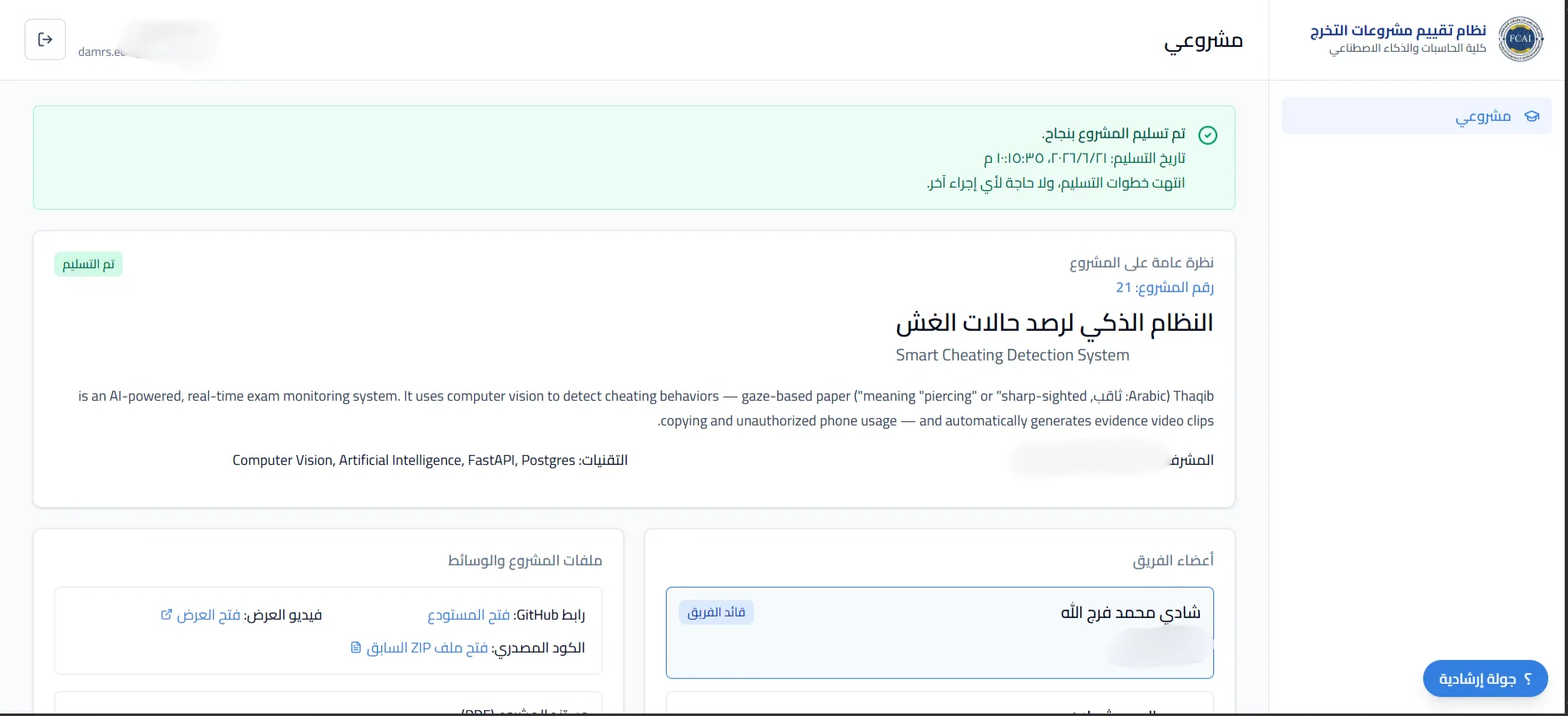Click ملفات المشروع والوسائط section heading
The image size is (1568, 716).
coord(525,560)
